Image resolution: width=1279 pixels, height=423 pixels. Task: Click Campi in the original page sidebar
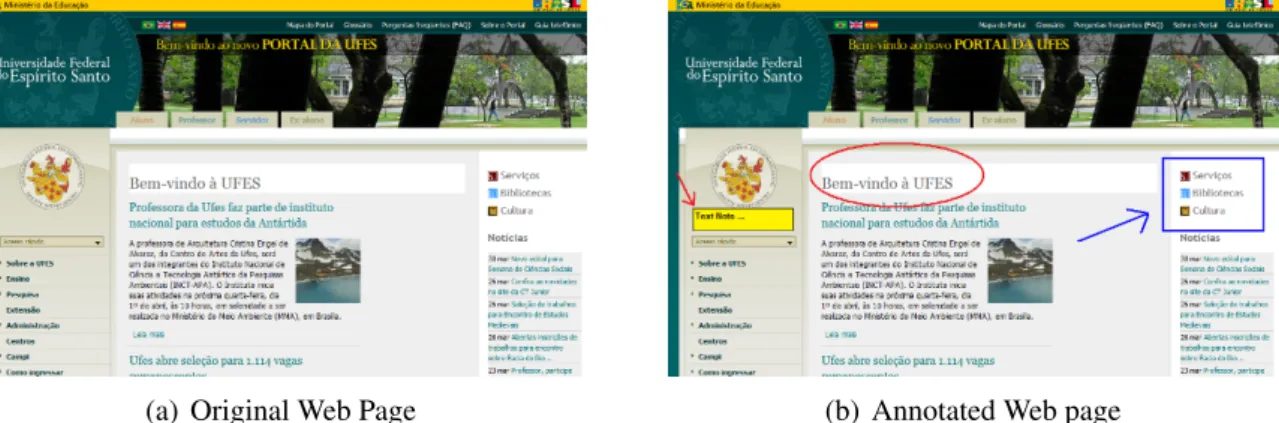(18, 356)
